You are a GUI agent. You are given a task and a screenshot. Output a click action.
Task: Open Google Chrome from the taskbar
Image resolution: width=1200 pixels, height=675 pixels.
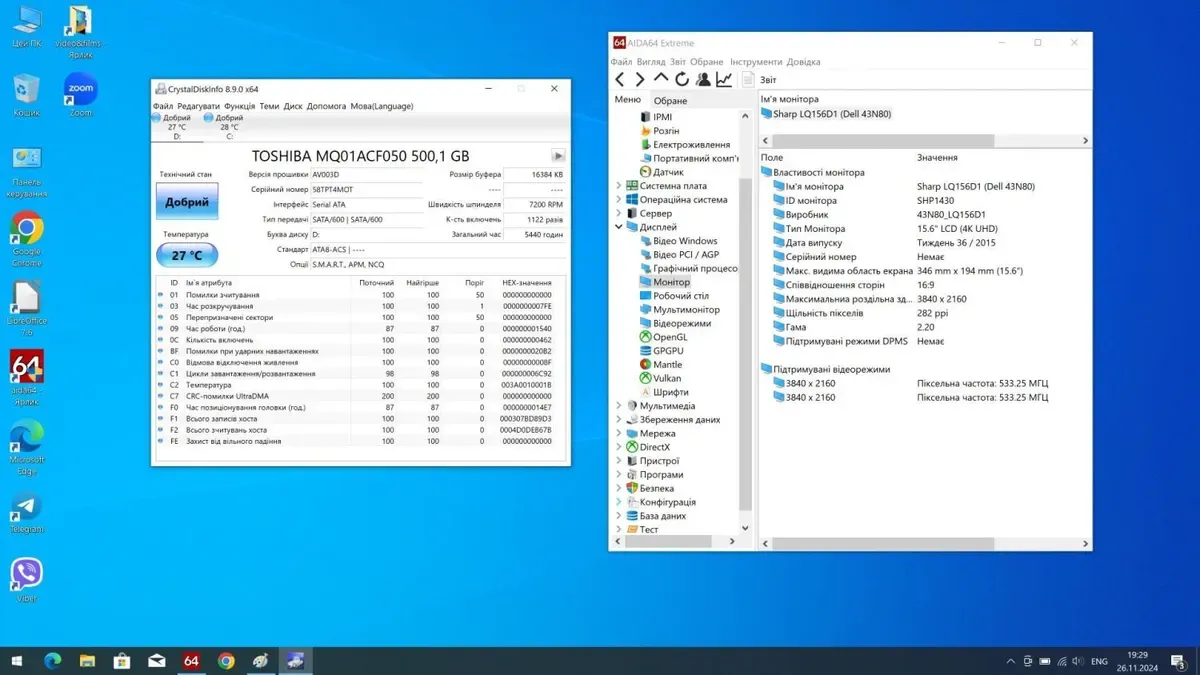point(226,661)
